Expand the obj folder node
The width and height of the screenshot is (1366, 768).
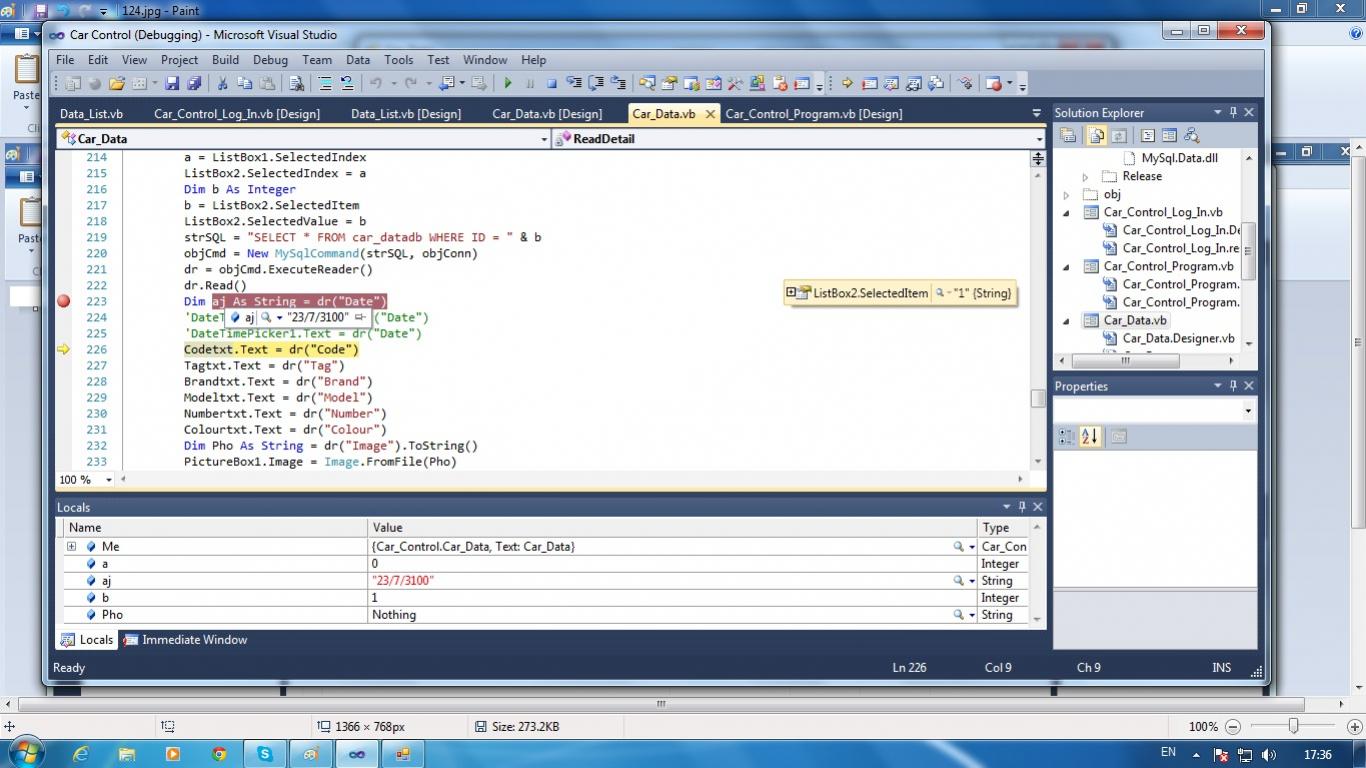click(x=1066, y=195)
